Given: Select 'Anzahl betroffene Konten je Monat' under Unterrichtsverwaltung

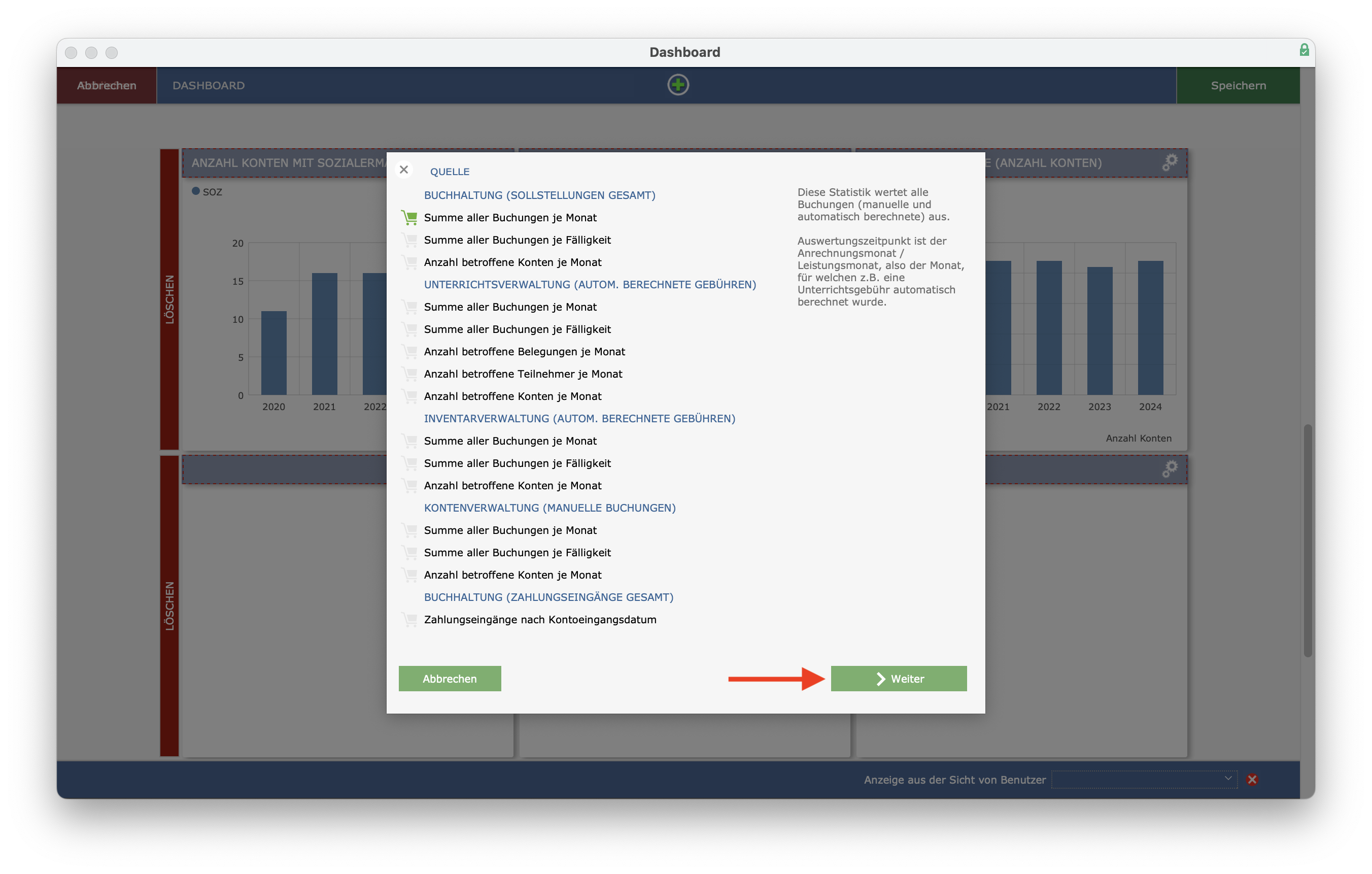Looking at the screenshot, I should pos(512,396).
